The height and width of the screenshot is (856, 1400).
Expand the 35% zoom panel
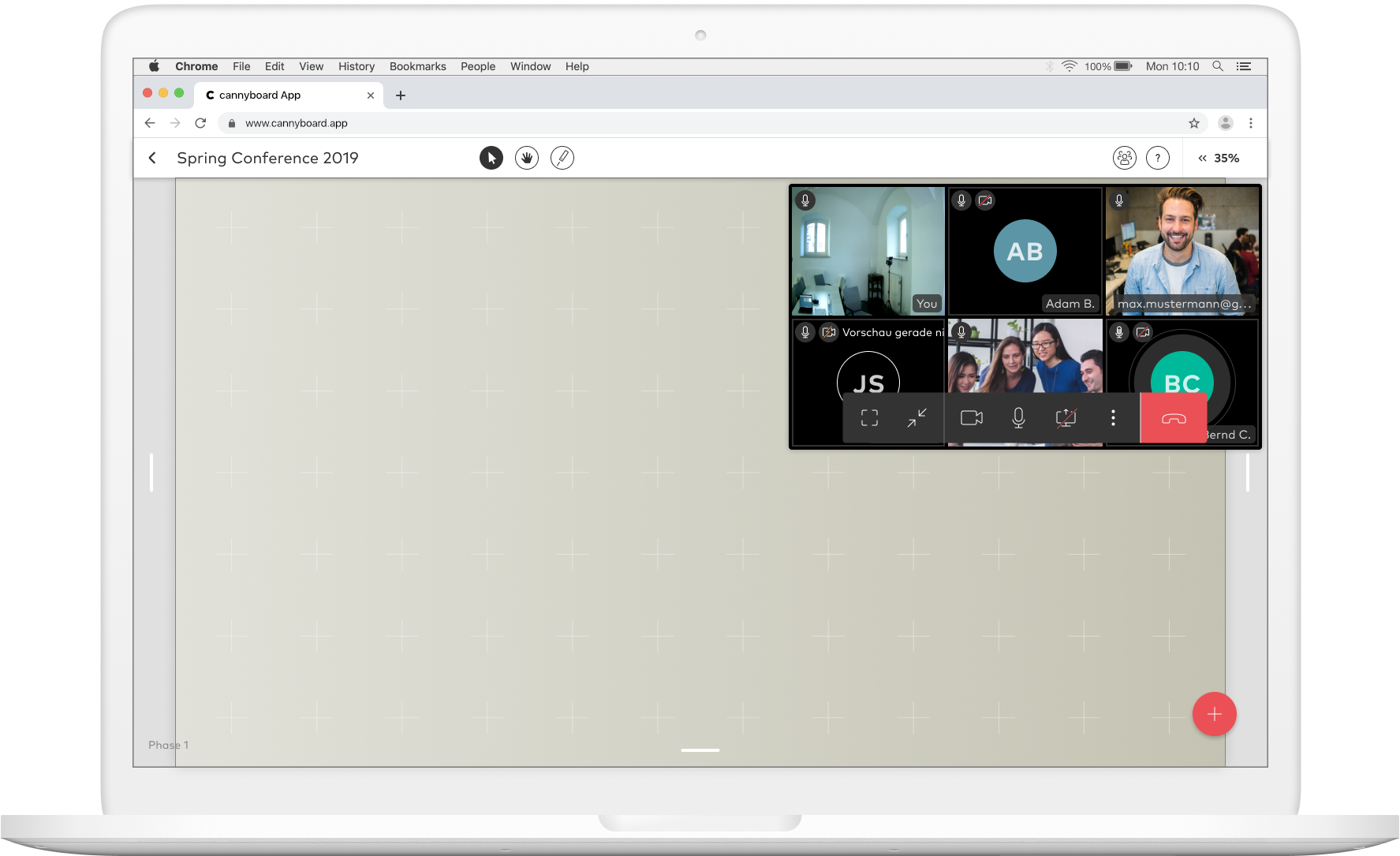click(1219, 158)
